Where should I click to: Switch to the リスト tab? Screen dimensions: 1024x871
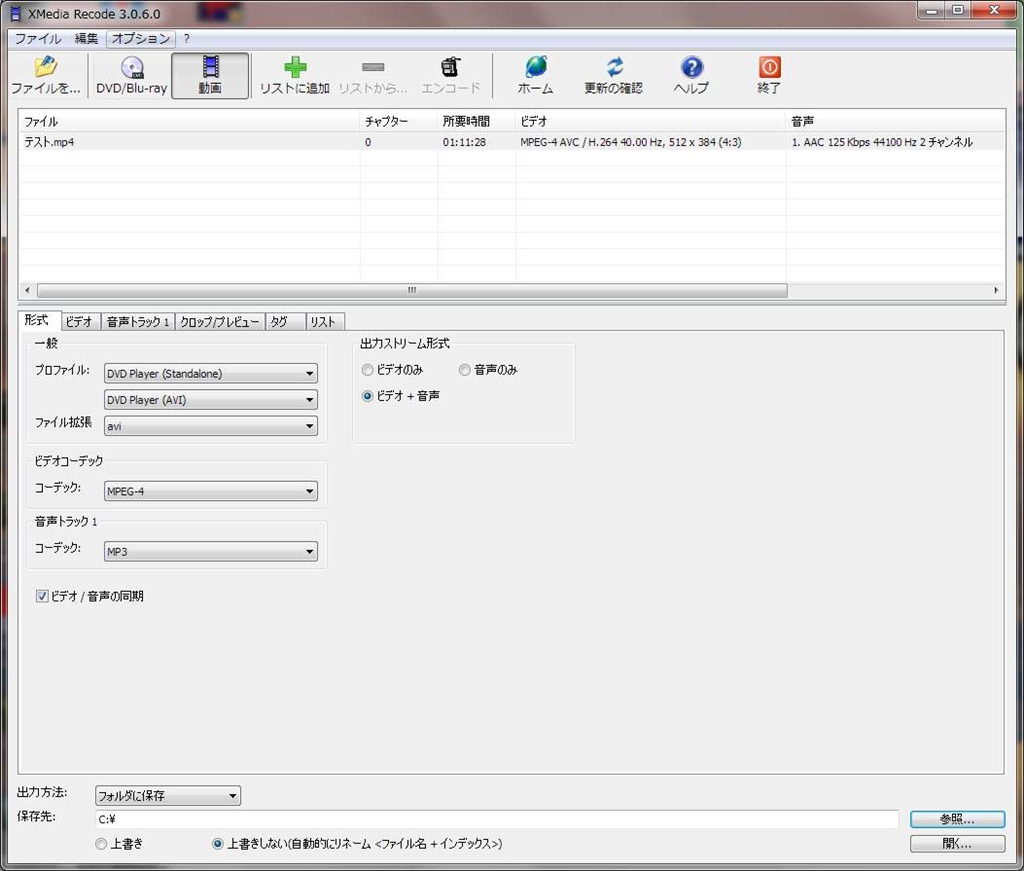click(x=323, y=322)
